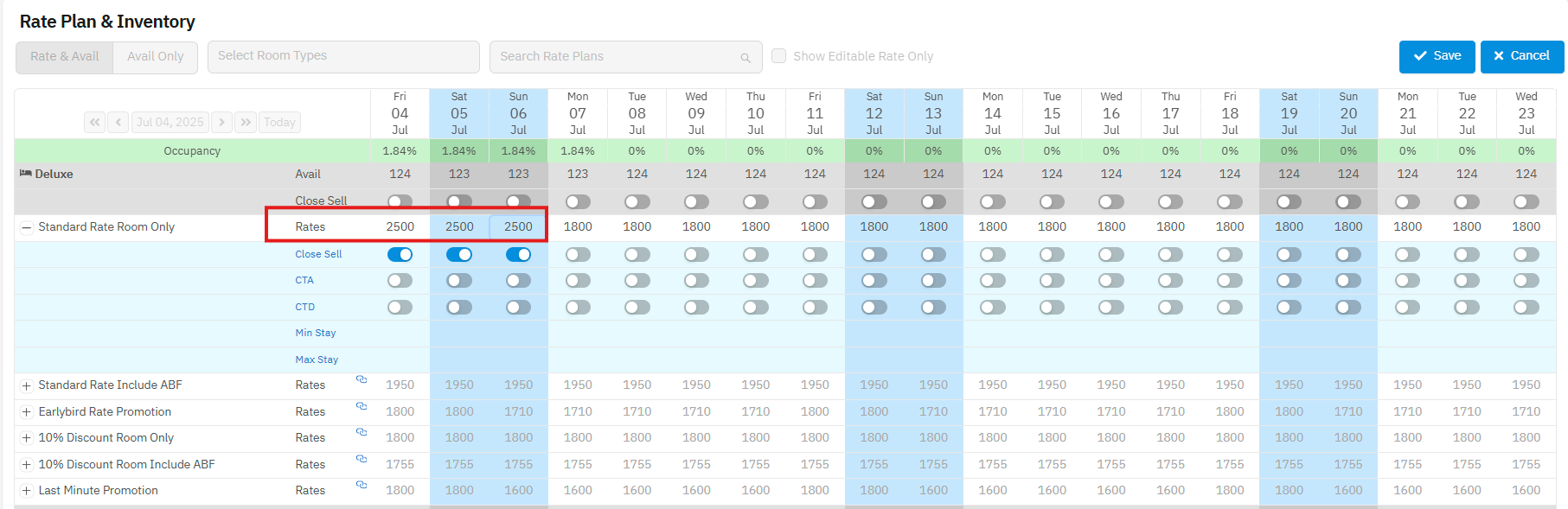Enable Deluxe Close Sell toggle for Mon 07
The height and width of the screenshot is (509, 1568).
[x=578, y=202]
